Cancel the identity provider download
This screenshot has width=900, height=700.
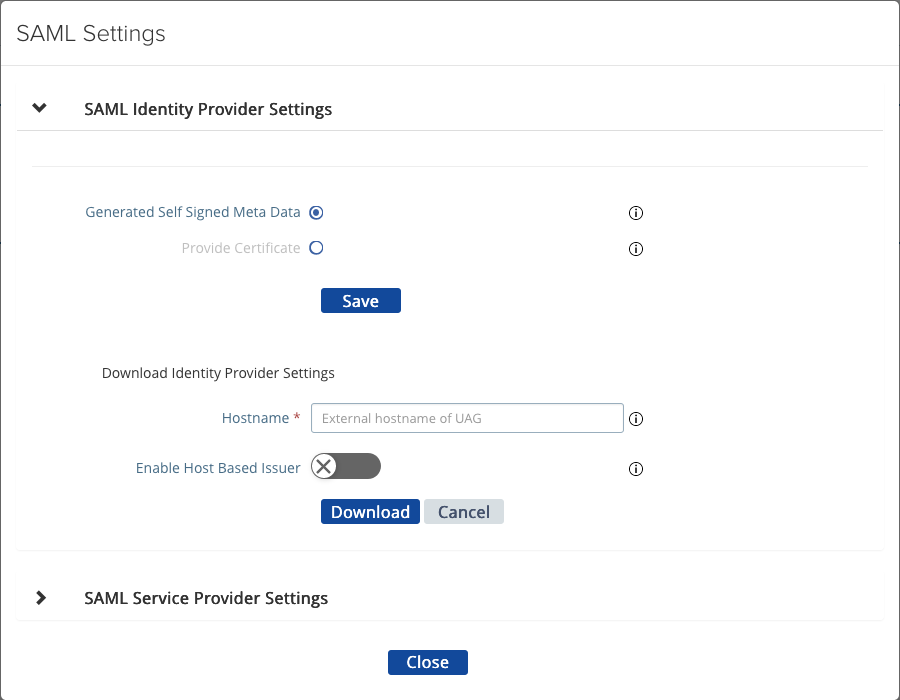[464, 512]
